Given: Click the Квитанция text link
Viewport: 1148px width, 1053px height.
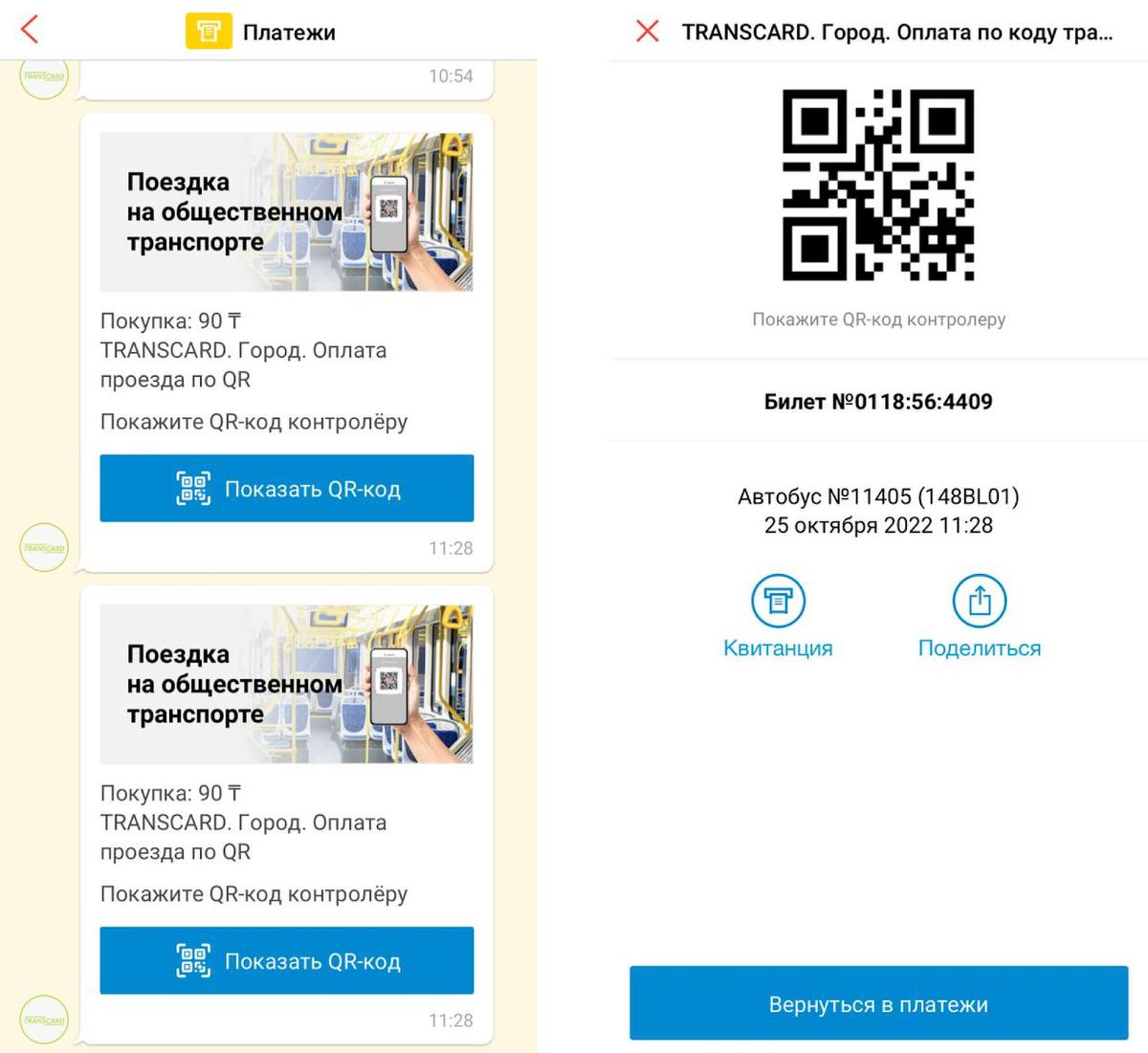Looking at the screenshot, I should 778,647.
